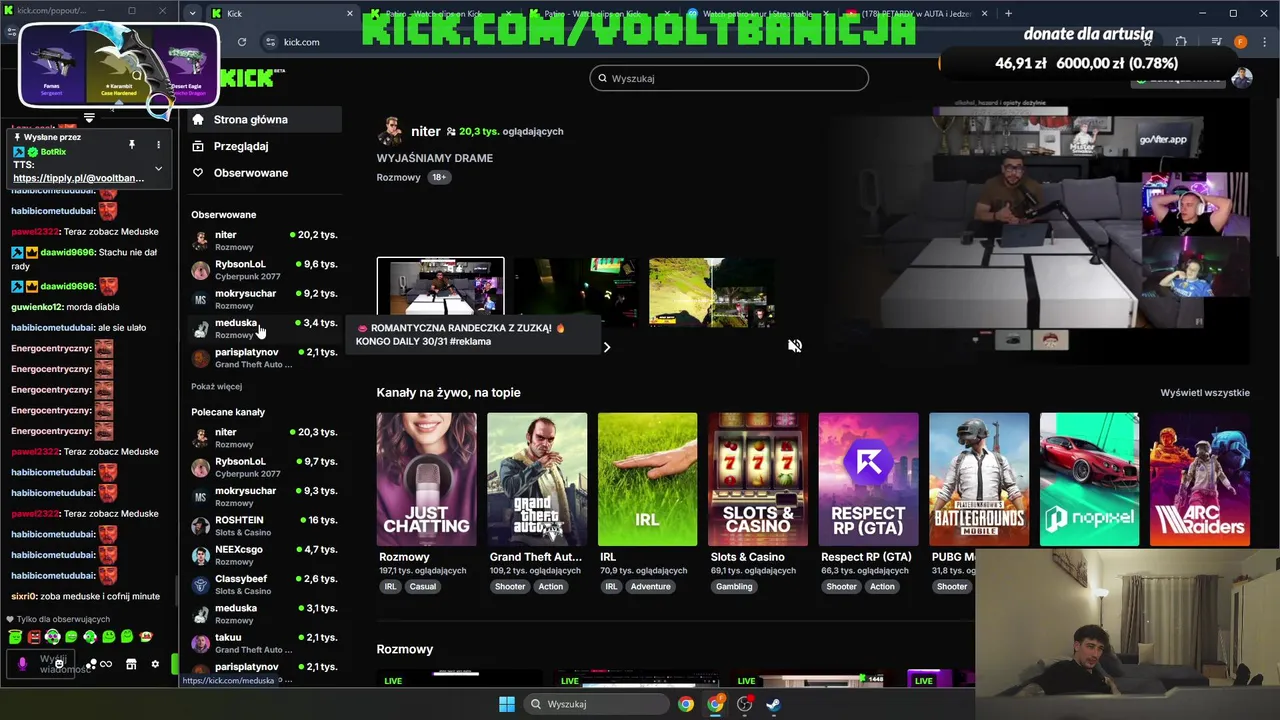The height and width of the screenshot is (720, 1280).
Task: Open the Kick user avatar menu
Action: pos(1242,78)
